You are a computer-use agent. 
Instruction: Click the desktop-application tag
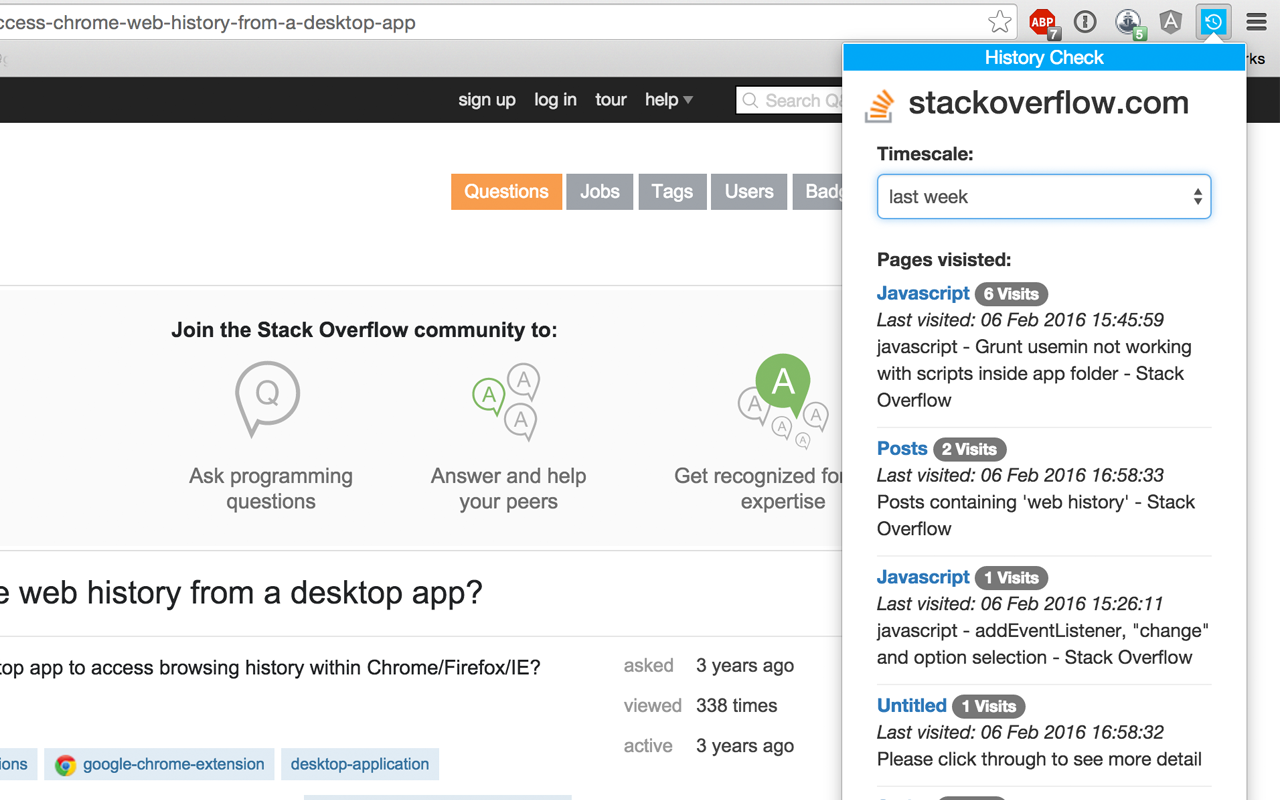pos(360,765)
